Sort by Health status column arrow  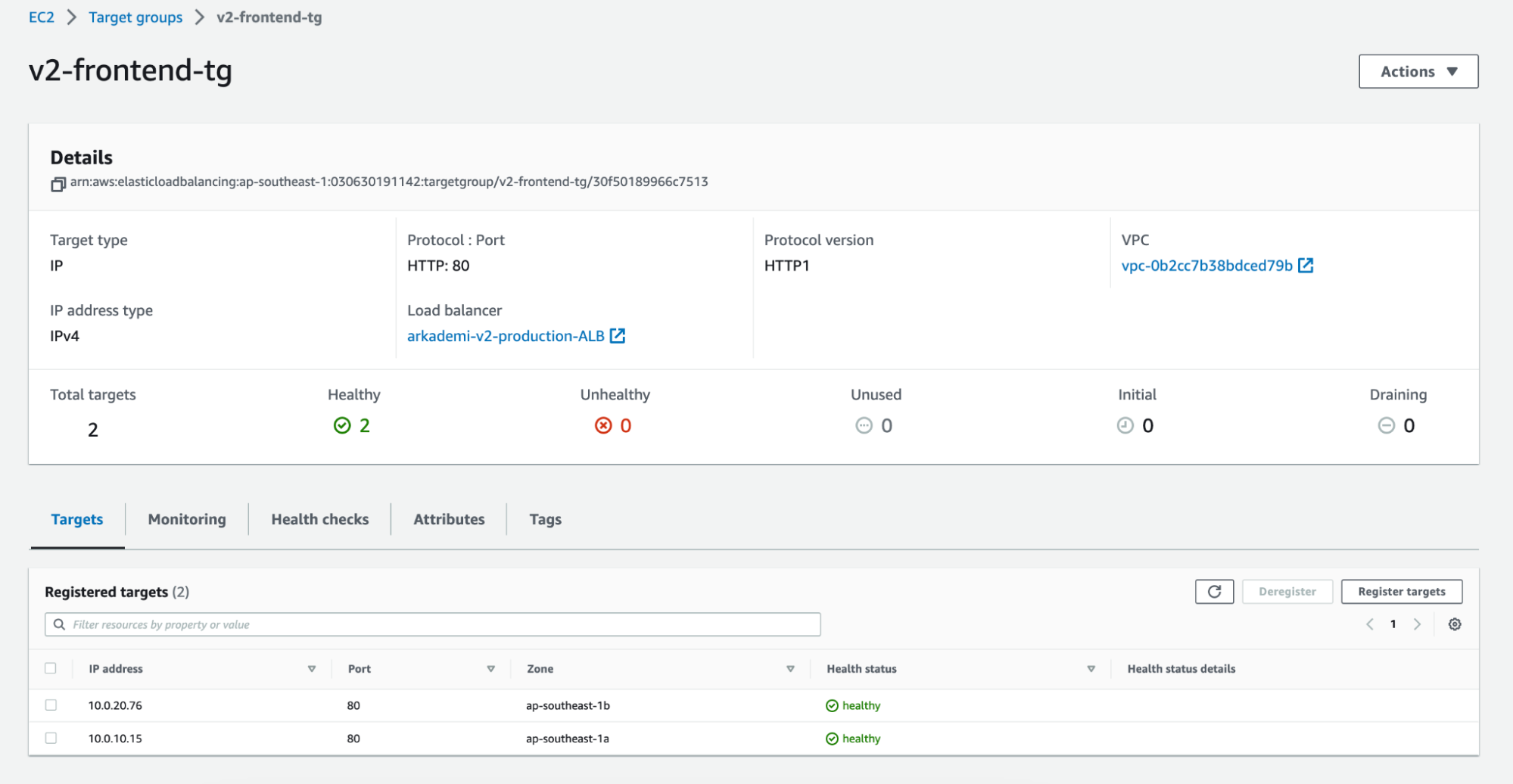coord(1091,669)
